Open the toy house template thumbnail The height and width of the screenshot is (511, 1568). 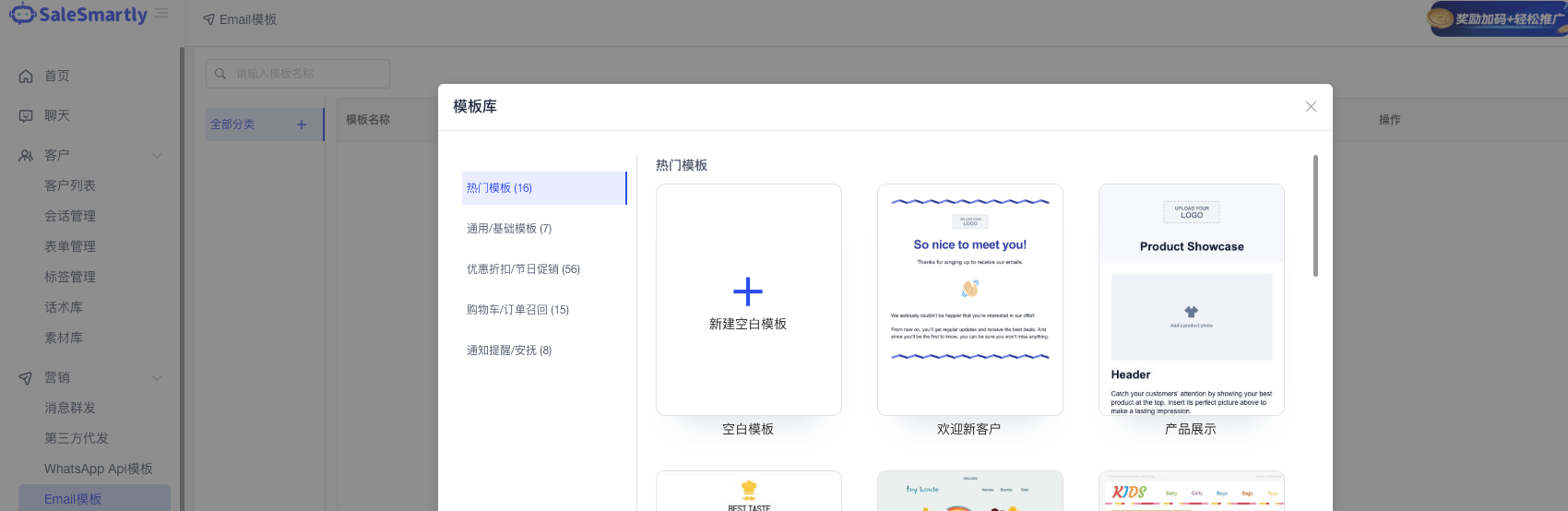(970, 491)
